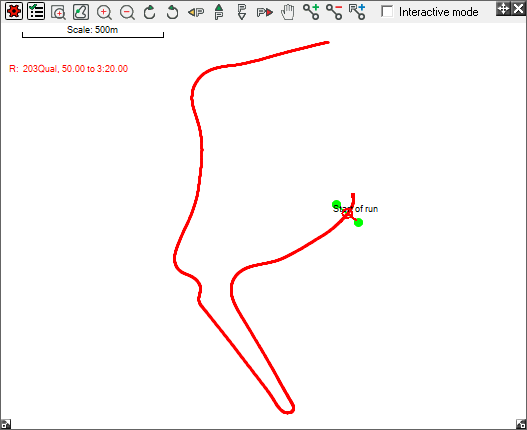527x430 pixels.
Task: Click the fit whole track icon
Action: [81, 12]
